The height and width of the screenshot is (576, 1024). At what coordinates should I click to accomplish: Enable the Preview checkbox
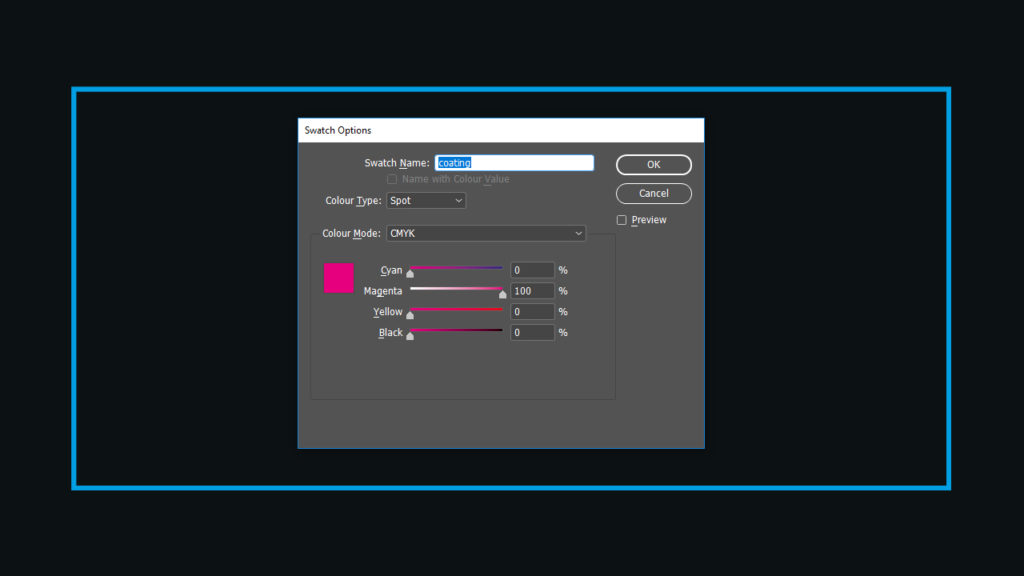click(621, 219)
